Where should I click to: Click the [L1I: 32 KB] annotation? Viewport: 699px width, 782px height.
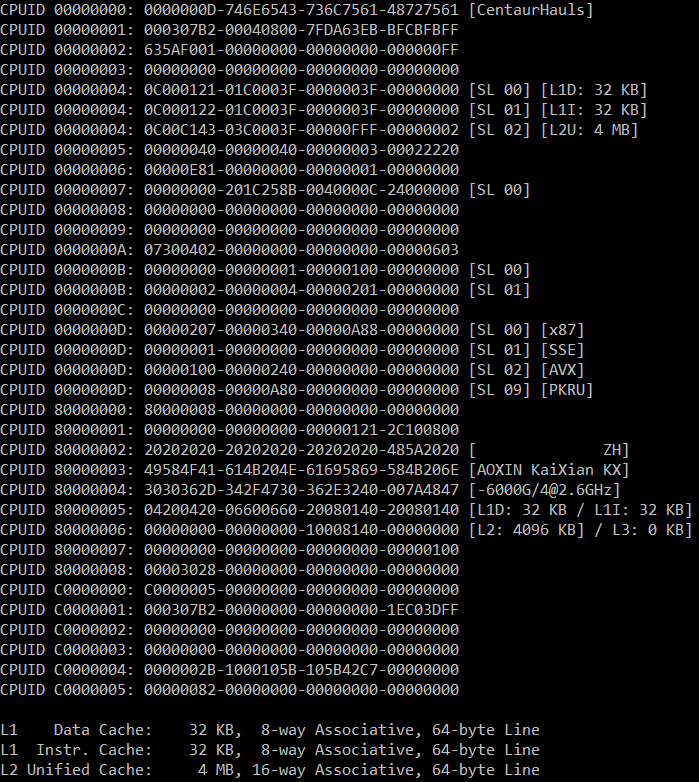coord(594,110)
